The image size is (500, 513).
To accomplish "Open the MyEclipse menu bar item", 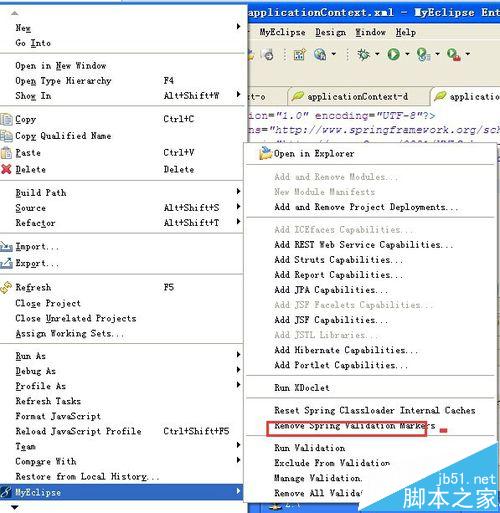I will 282,32.
